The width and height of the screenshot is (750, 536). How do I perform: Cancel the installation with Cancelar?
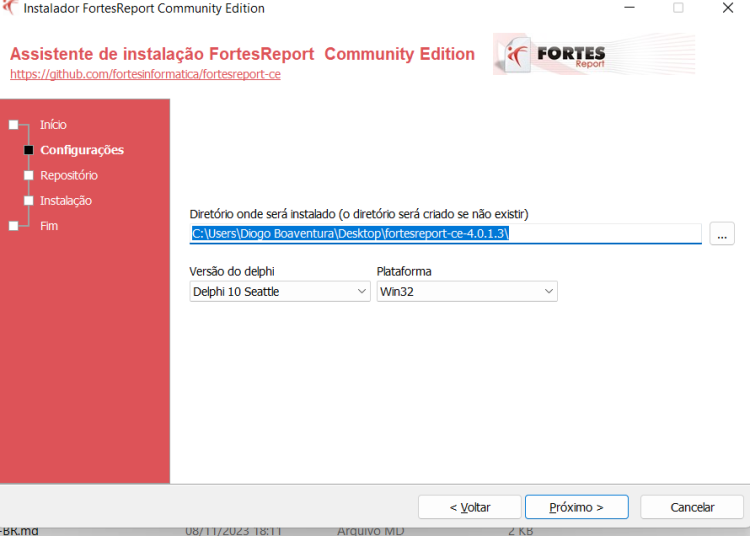point(692,507)
